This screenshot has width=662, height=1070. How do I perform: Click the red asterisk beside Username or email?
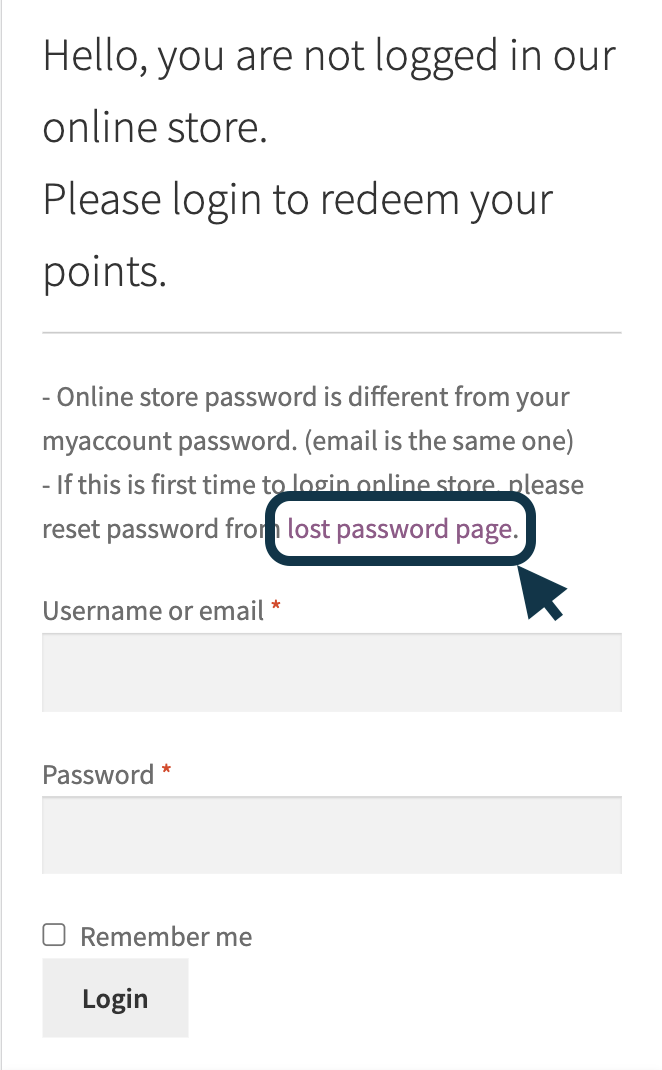(276, 605)
